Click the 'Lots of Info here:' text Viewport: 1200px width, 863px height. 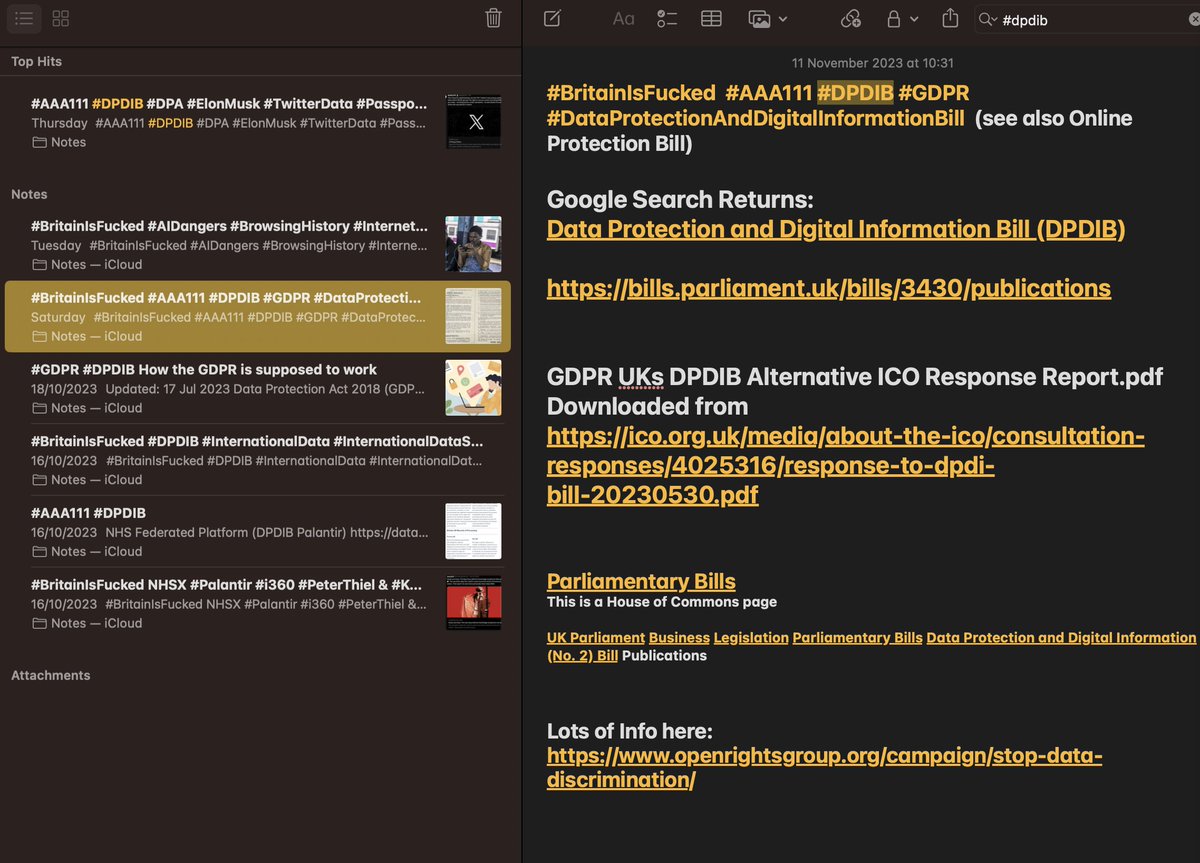[630, 730]
